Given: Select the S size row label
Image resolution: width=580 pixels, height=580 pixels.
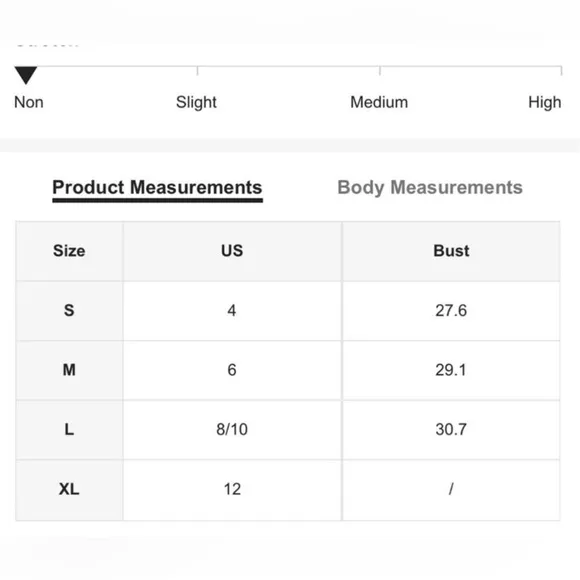Looking at the screenshot, I should coord(69,311).
